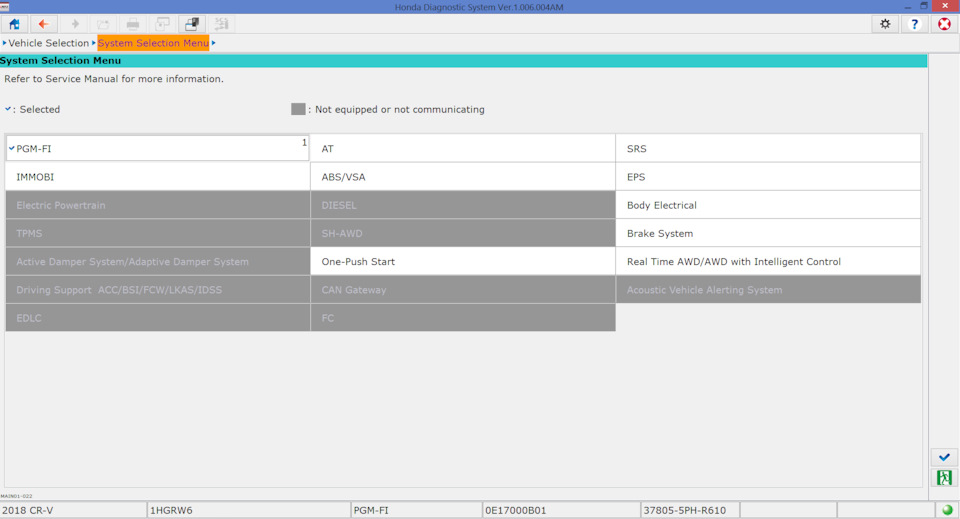The height and width of the screenshot is (519, 960).
Task: Click the 2018 CR-V status bar field
Action: pos(73,510)
